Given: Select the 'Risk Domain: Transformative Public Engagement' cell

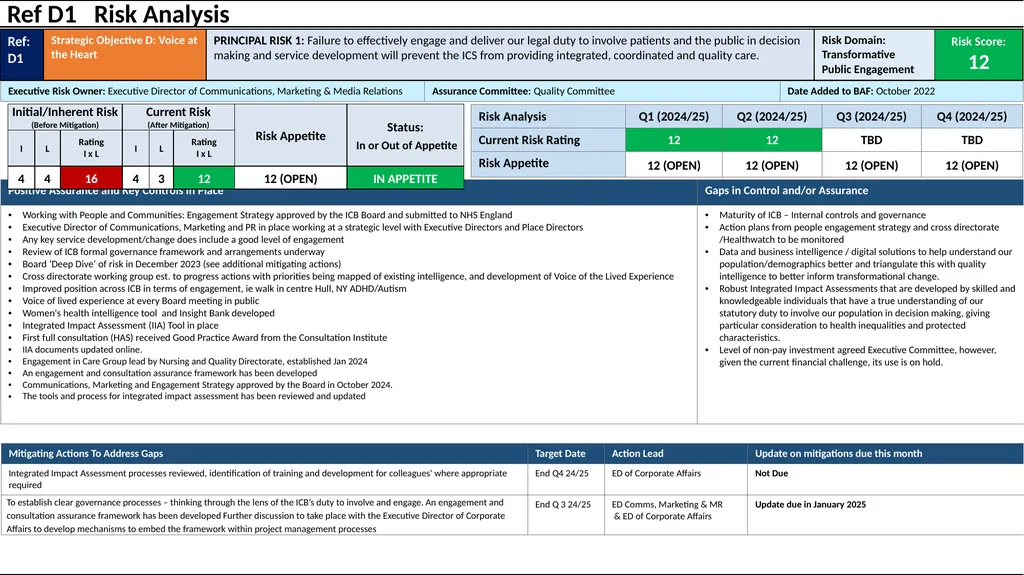Looking at the screenshot, I should coord(874,54).
